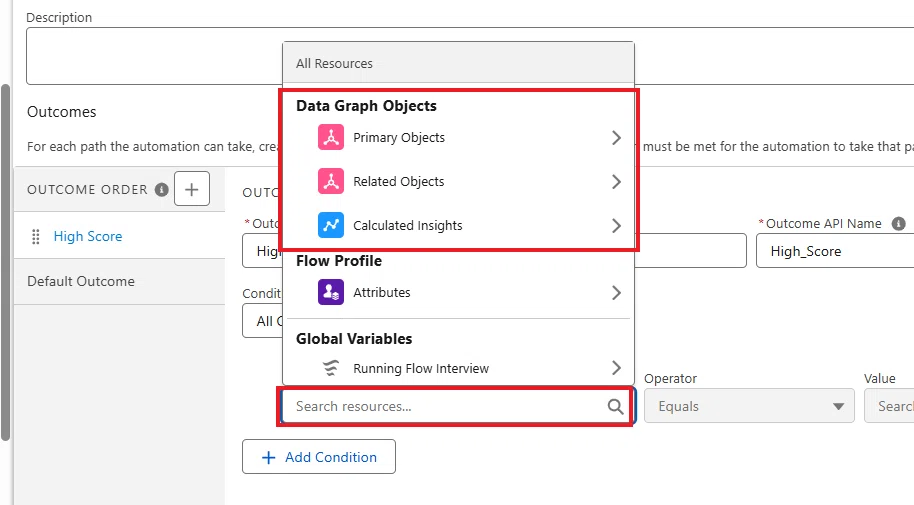The image size is (914, 505).
Task: Click the info icon next to Outcome Order
Action: (x=161, y=190)
